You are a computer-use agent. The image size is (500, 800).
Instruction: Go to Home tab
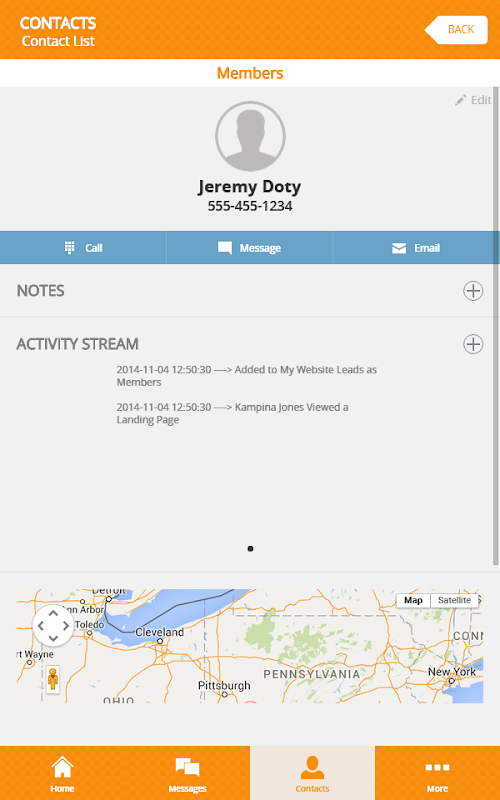pyautogui.click(x=62, y=773)
